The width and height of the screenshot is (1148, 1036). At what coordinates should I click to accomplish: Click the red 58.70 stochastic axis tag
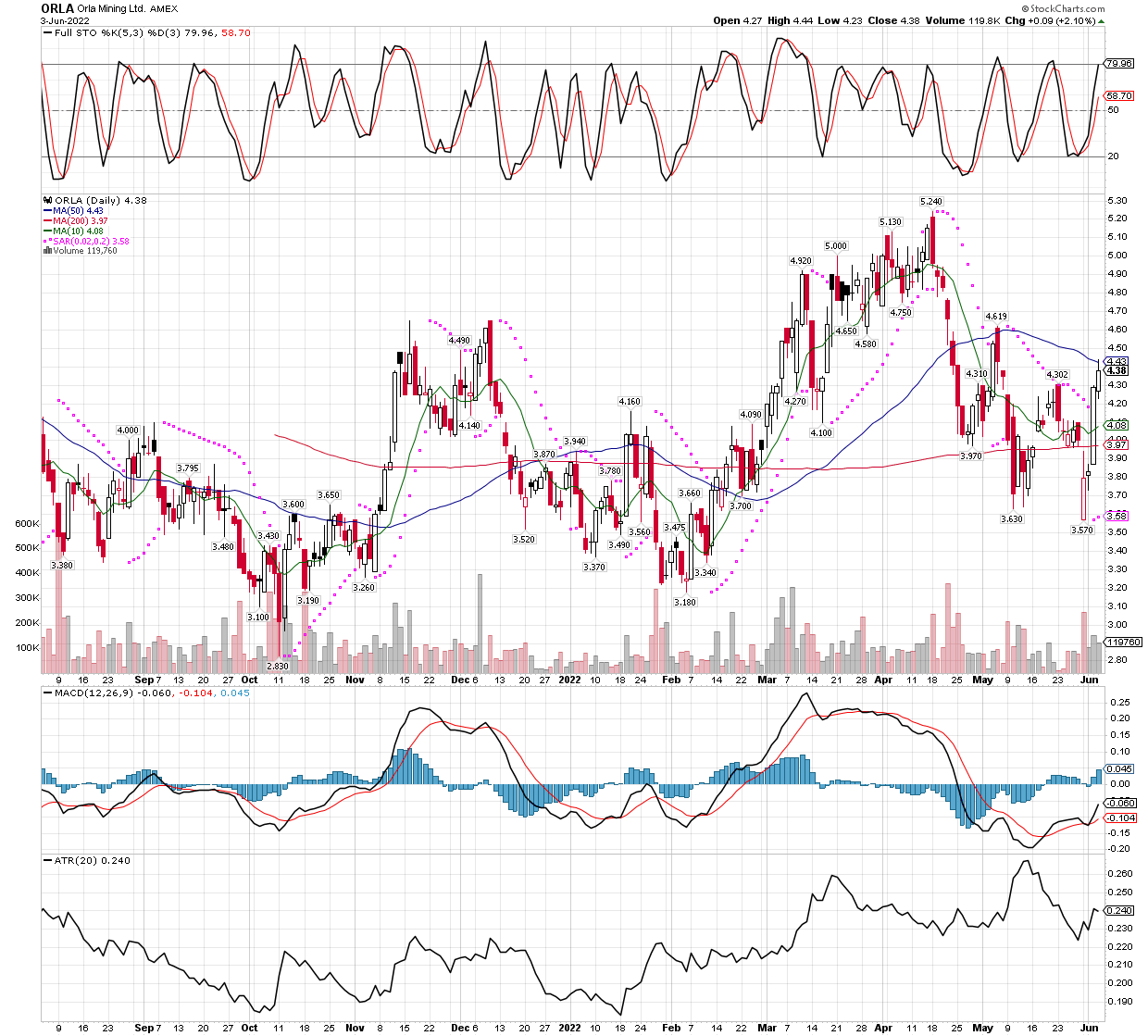[1119, 96]
